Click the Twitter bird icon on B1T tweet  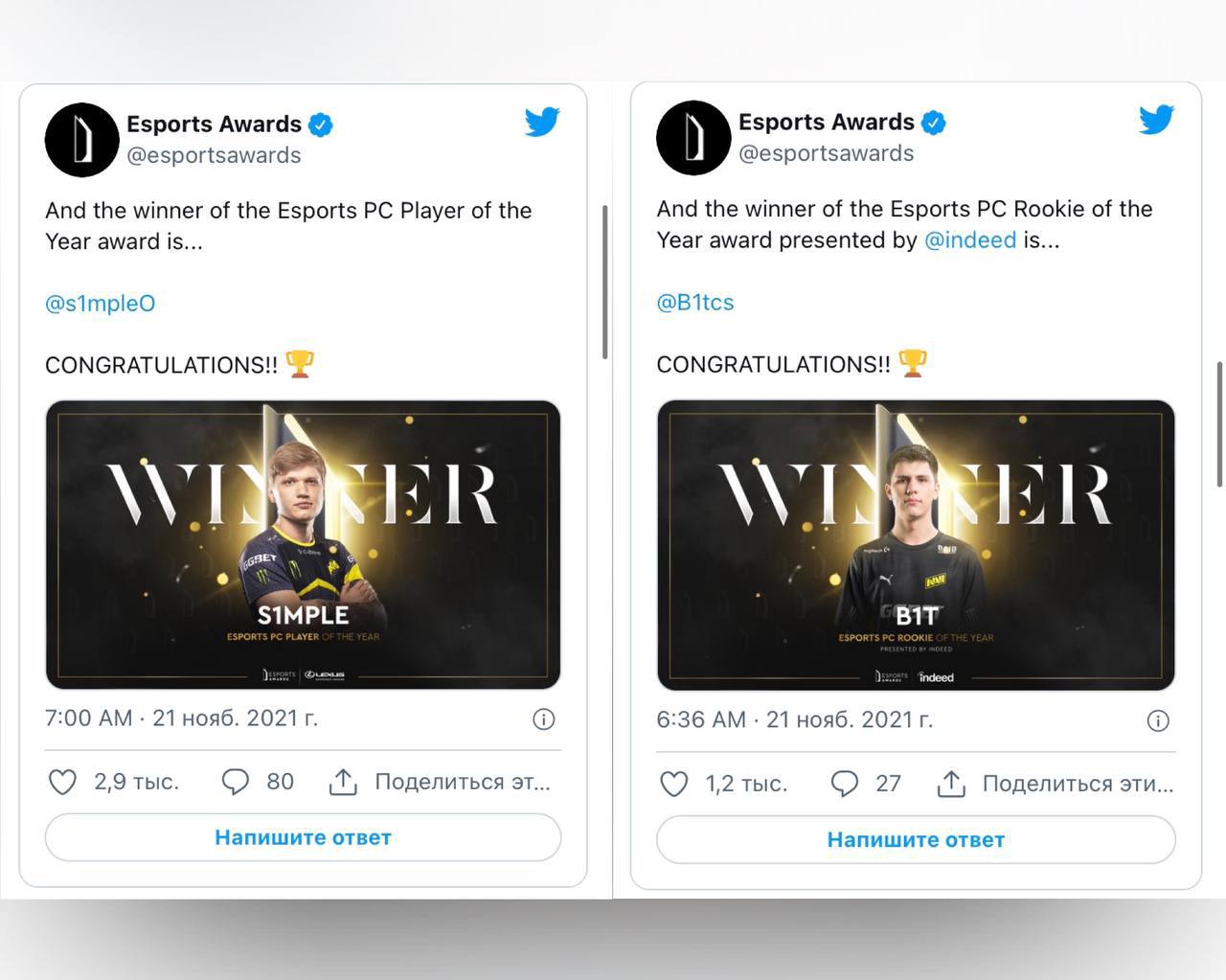(1156, 119)
